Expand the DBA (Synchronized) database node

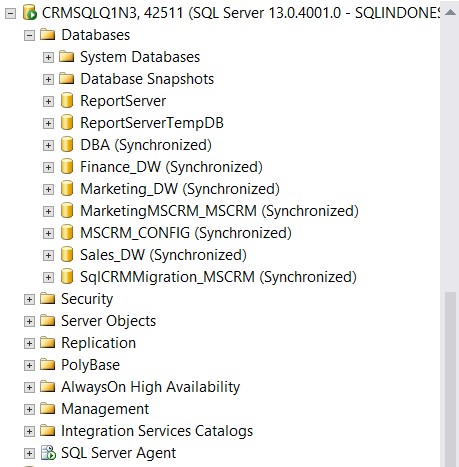pos(48,145)
